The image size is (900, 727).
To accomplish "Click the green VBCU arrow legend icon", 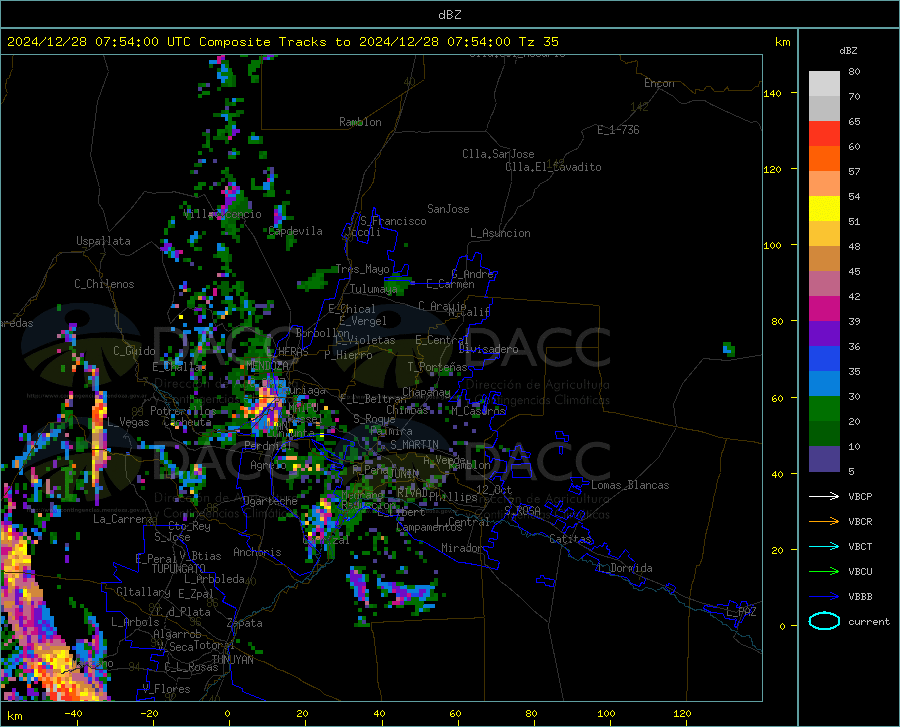I will point(824,572).
